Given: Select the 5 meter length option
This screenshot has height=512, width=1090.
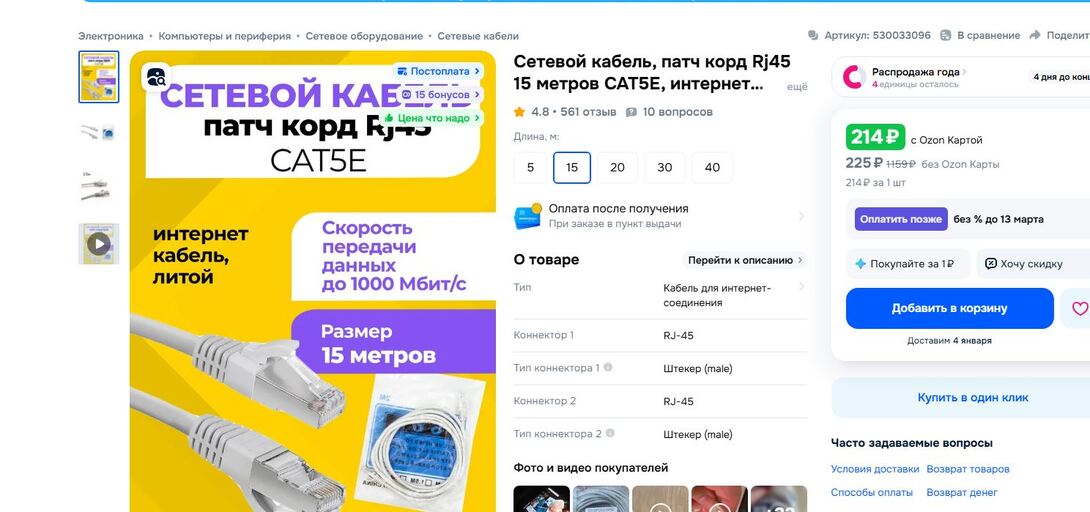Looking at the screenshot, I should click(530, 167).
